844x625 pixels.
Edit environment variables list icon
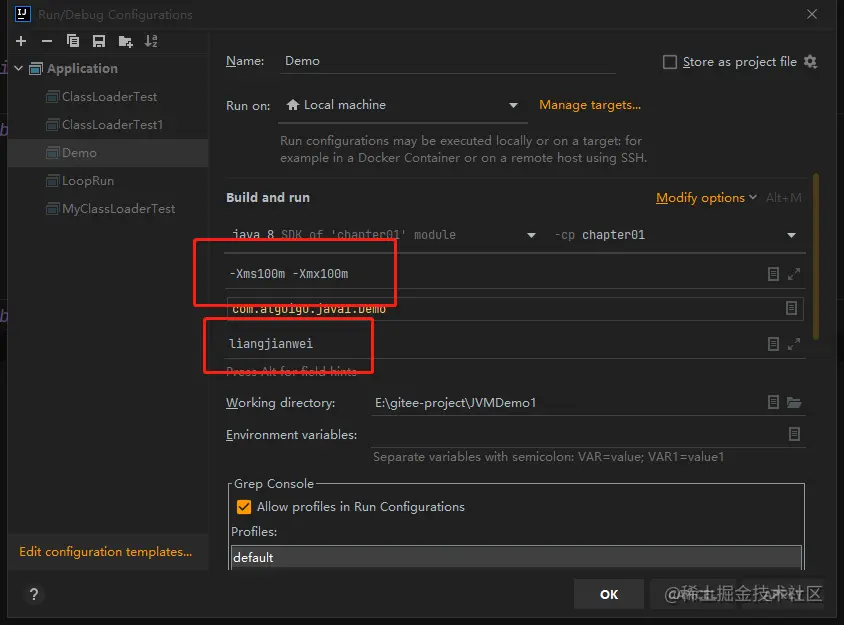click(x=794, y=434)
